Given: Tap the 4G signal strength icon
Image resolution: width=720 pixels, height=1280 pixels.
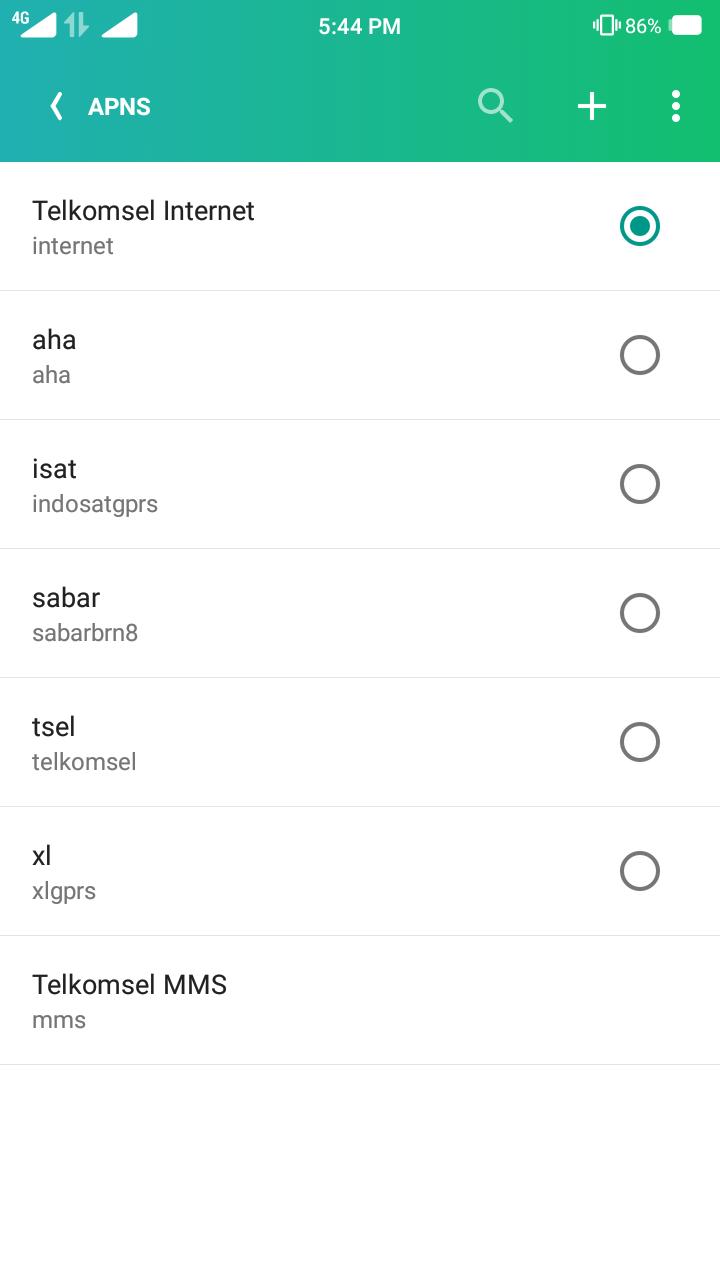Looking at the screenshot, I should pyautogui.click(x=36, y=25).
